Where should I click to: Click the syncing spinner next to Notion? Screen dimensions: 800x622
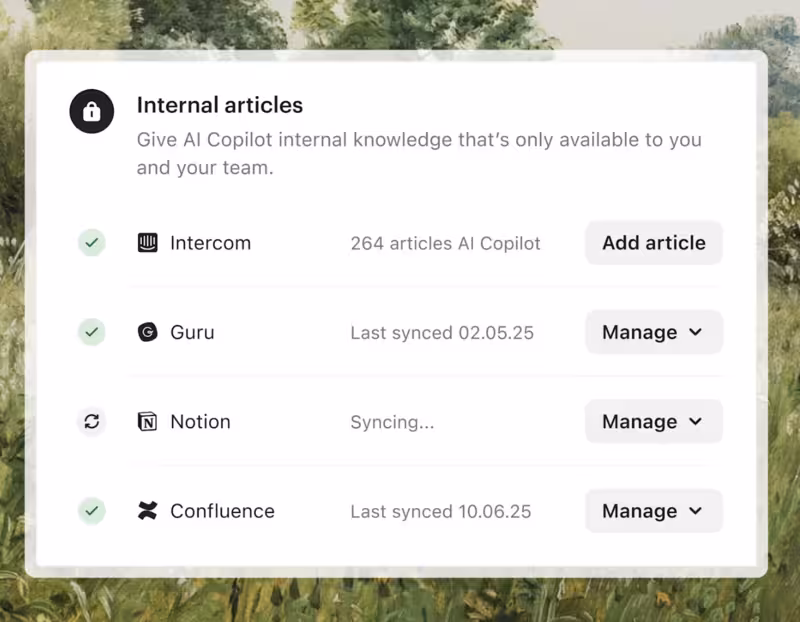91,421
